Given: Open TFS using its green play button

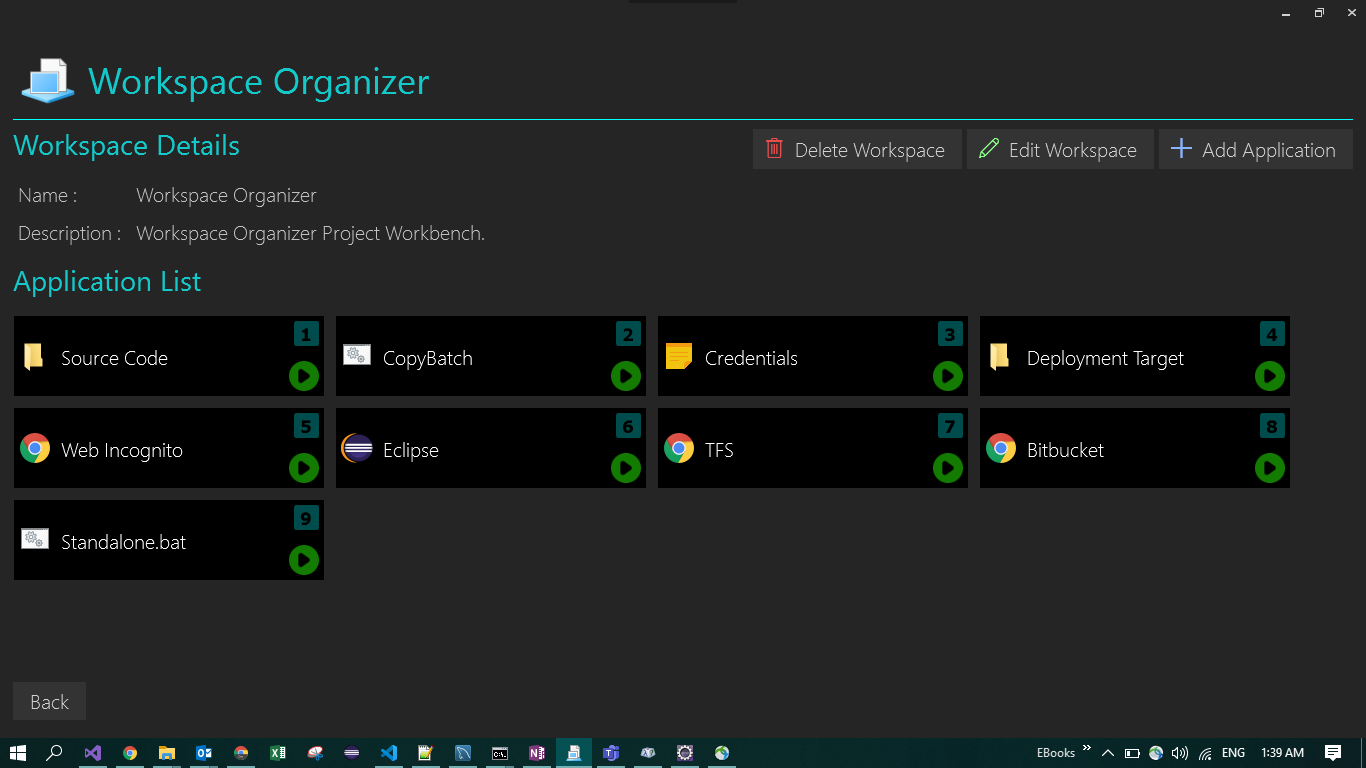Looking at the screenshot, I should point(948,468).
